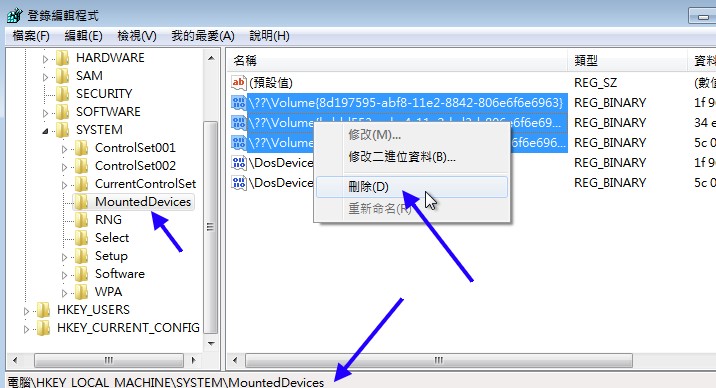Click the SOFTWARE folder icon under HKLM
The height and width of the screenshot is (388, 716).
pos(63,112)
